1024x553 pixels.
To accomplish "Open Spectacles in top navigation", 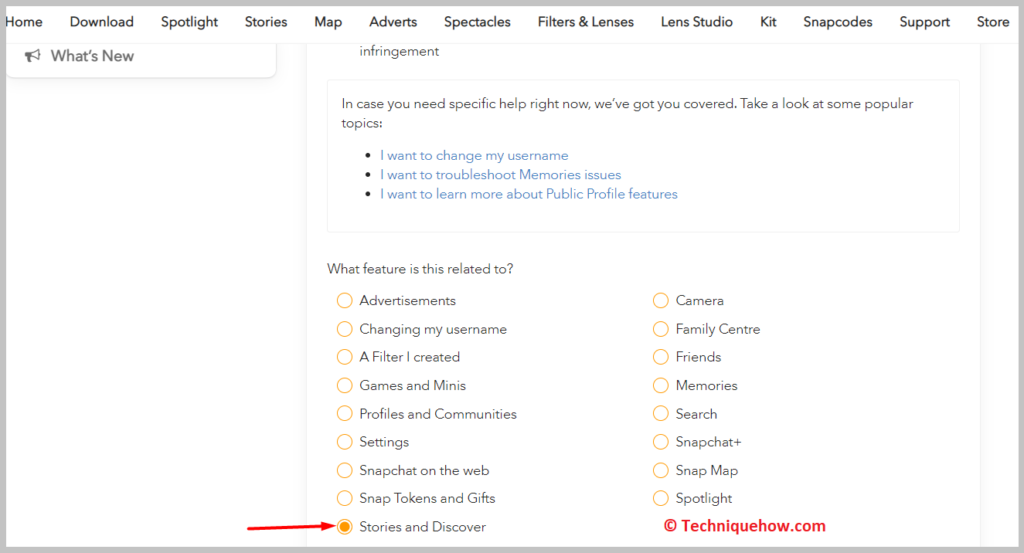I will pyautogui.click(x=477, y=22).
